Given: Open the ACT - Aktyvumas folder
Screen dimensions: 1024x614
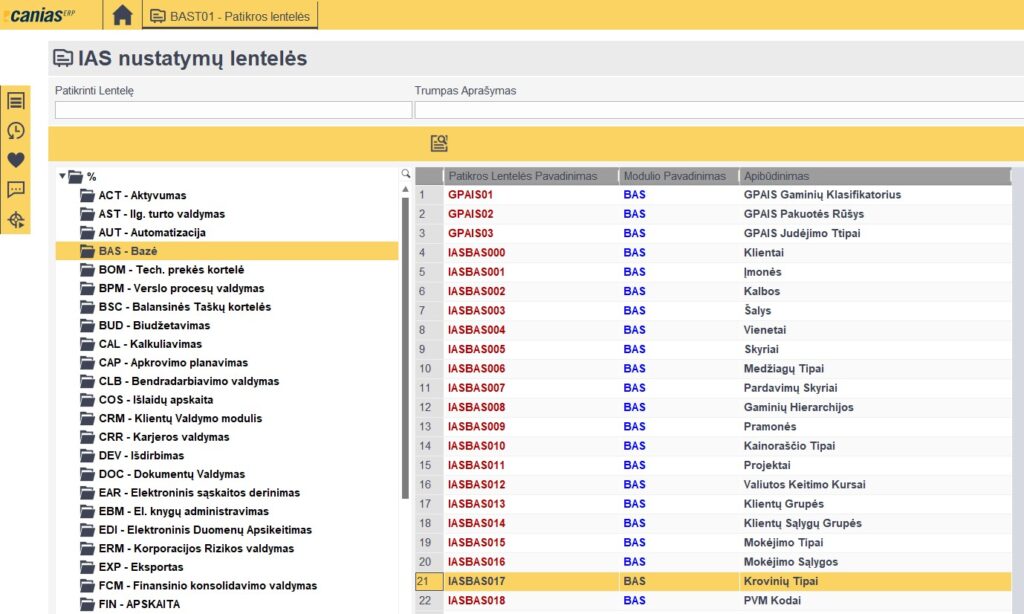Looking at the screenshot, I should (142, 195).
